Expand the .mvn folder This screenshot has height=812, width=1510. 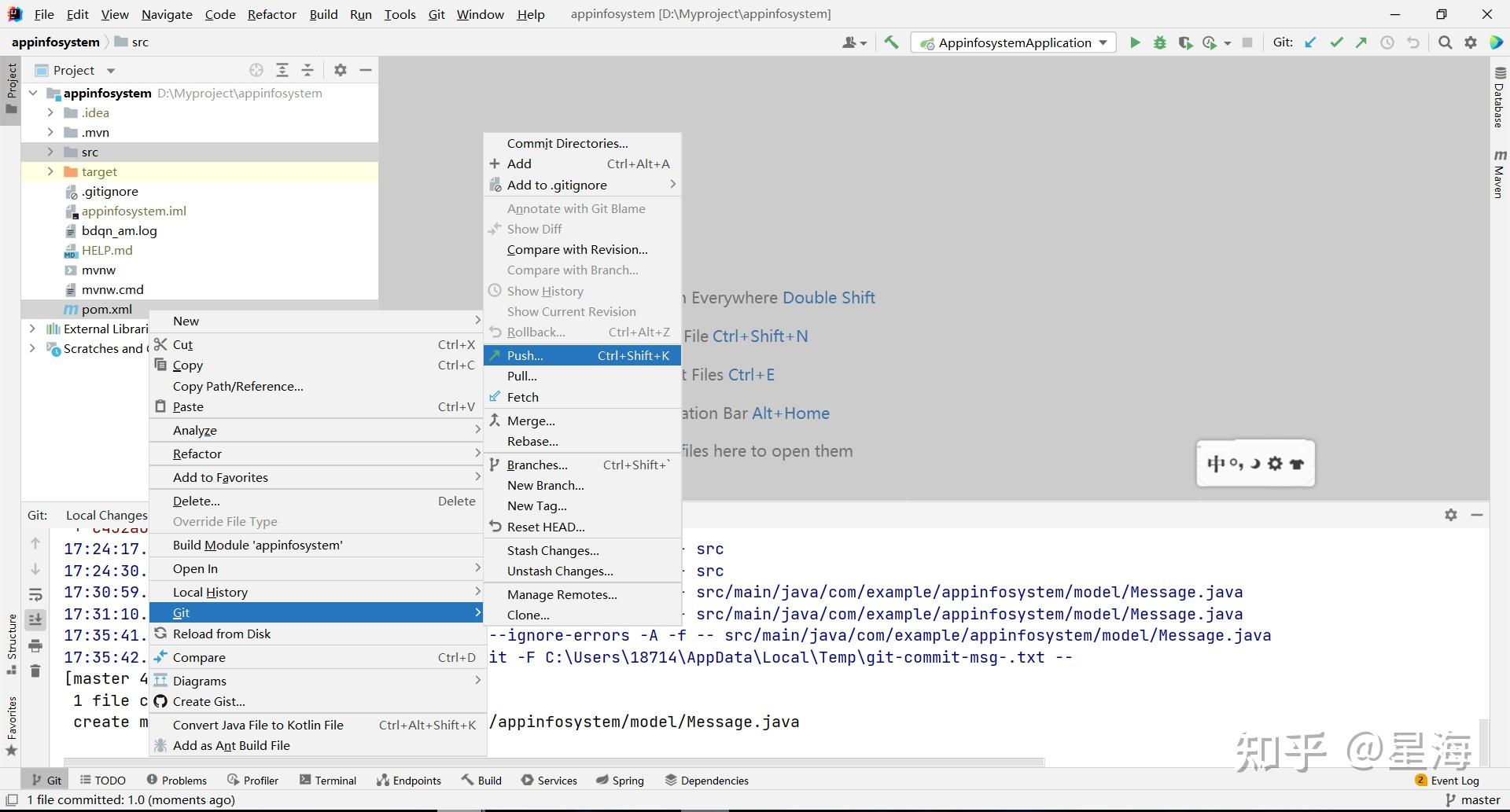coord(50,132)
